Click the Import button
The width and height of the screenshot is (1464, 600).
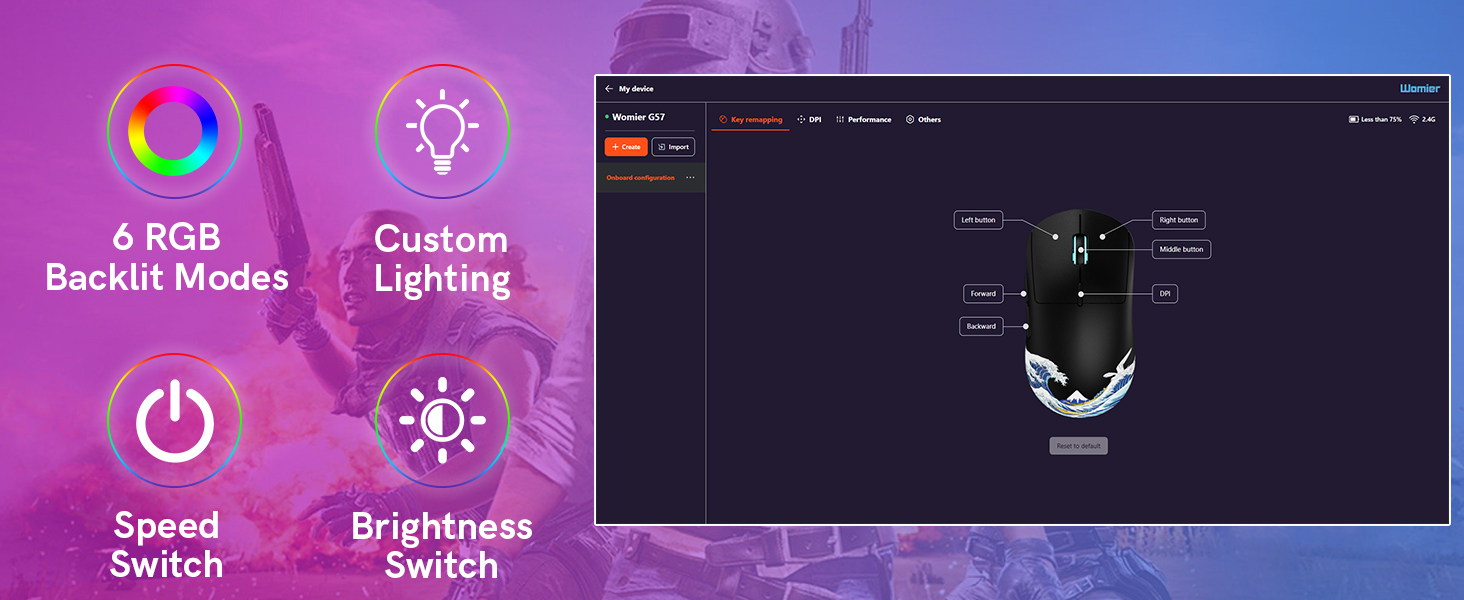pos(673,147)
